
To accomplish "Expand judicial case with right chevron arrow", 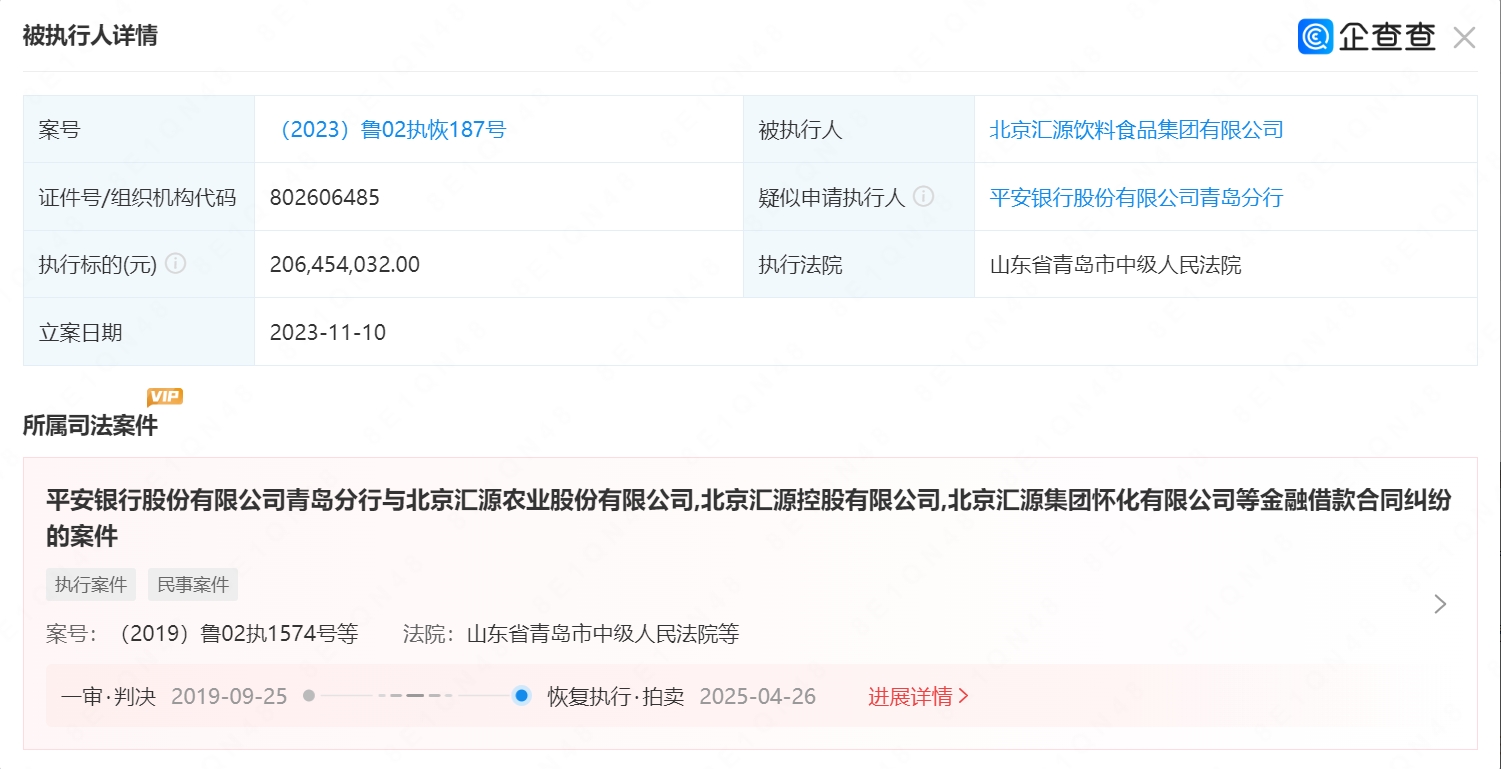I will tap(1440, 604).
